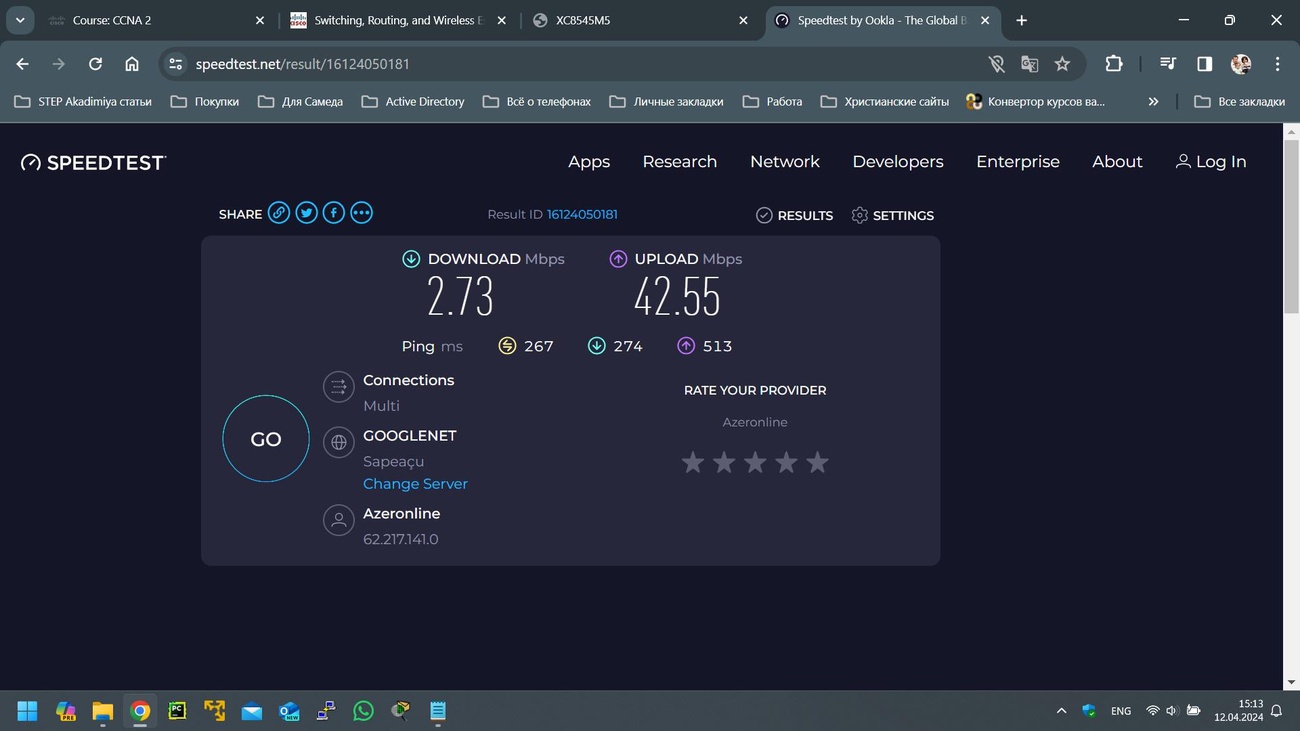Click the Change Server link

pyautogui.click(x=415, y=484)
